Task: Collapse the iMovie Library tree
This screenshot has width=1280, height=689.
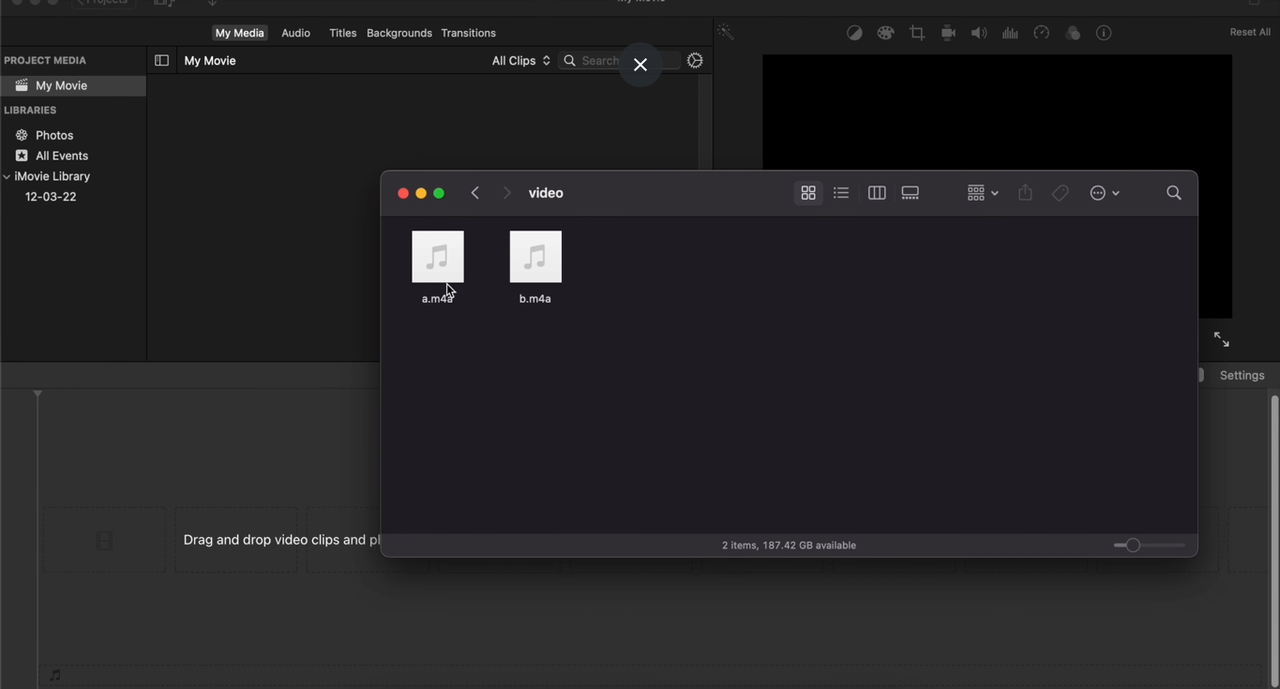Action: click(7, 176)
